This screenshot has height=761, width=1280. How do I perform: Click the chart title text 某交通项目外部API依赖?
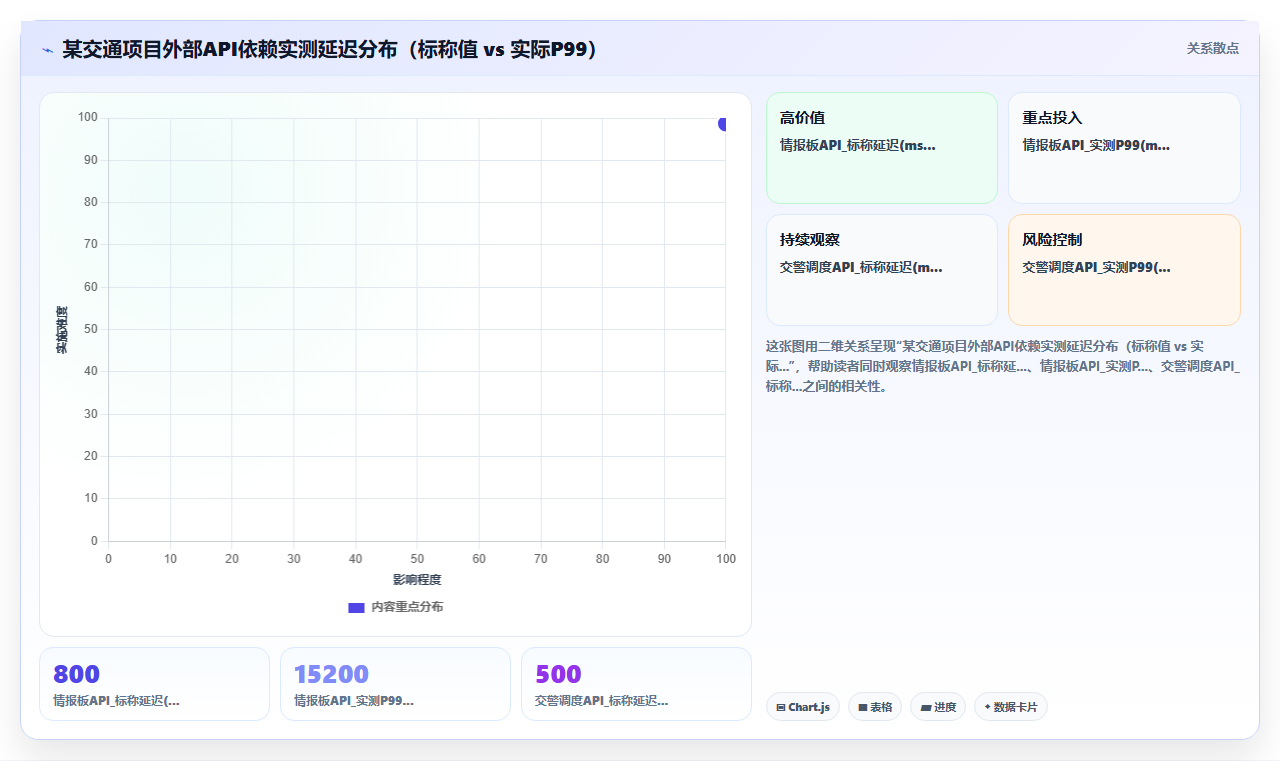[x=330, y=49]
